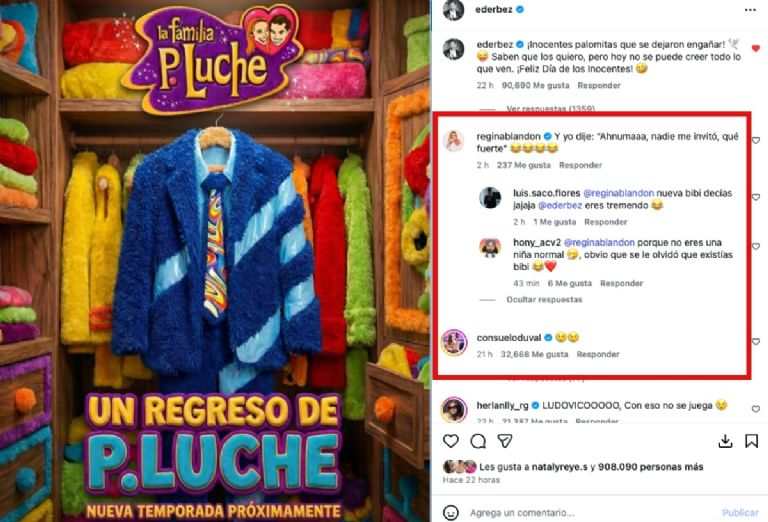Screen dimensions: 768x522
Task: Like herlanlly_rg's comment heart
Action: 756,409
